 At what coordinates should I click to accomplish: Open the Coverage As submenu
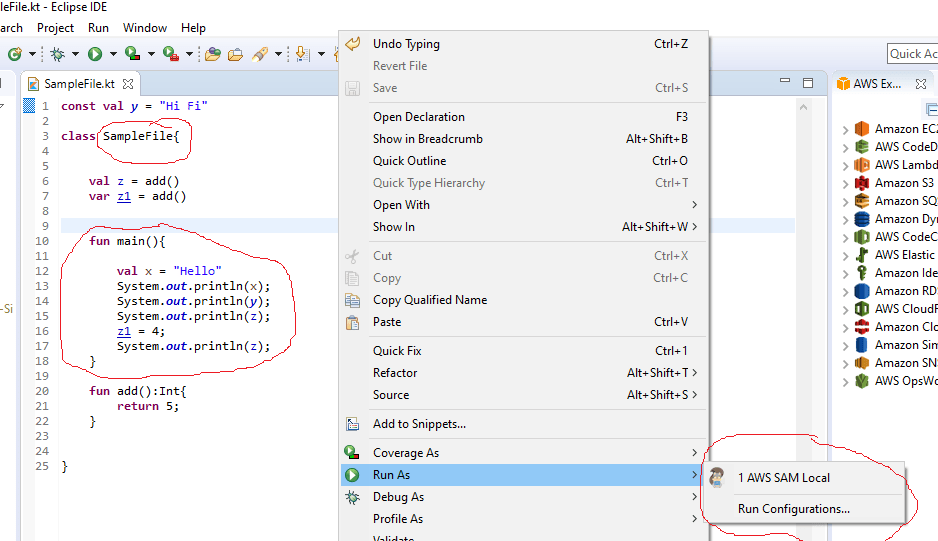[x=524, y=452]
